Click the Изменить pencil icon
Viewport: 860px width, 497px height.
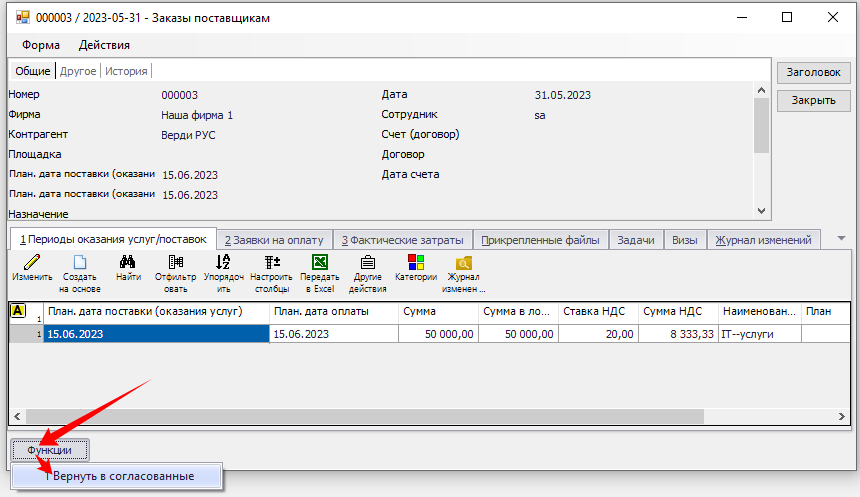click(x=32, y=264)
